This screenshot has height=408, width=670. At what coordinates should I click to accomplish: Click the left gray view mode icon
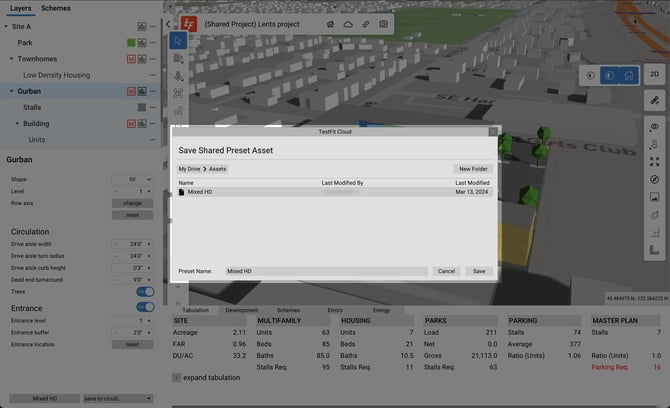pos(590,76)
